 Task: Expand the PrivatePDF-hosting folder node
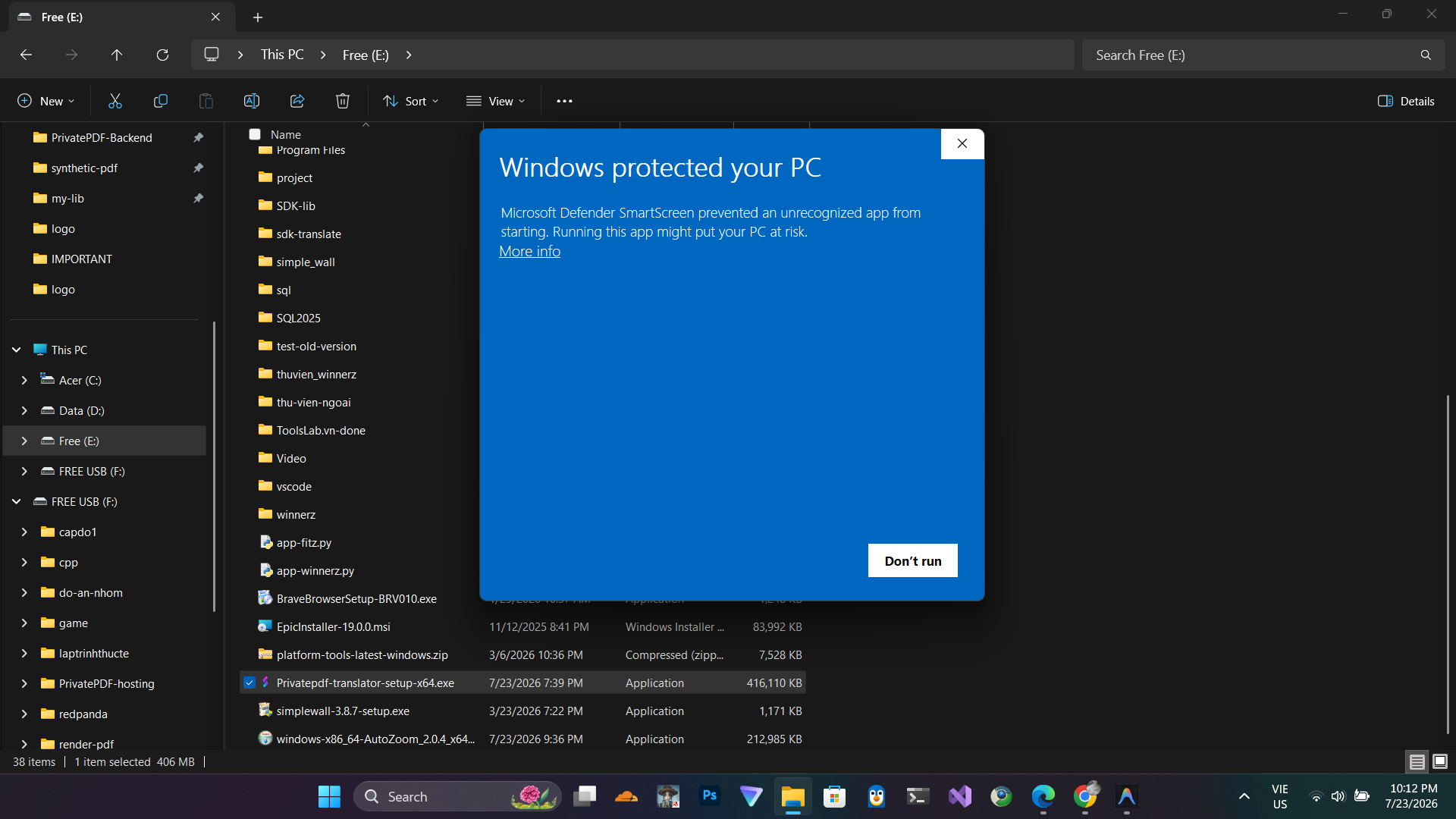pyautogui.click(x=24, y=683)
